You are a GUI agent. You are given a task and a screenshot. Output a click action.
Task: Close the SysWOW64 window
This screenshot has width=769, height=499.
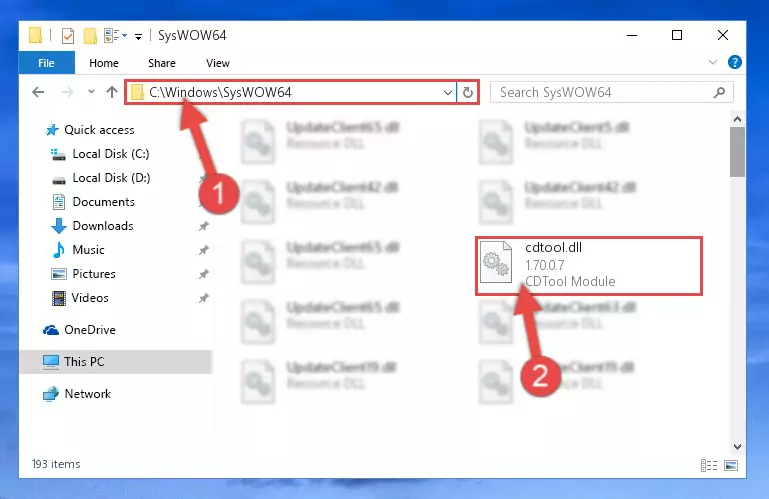[723, 35]
